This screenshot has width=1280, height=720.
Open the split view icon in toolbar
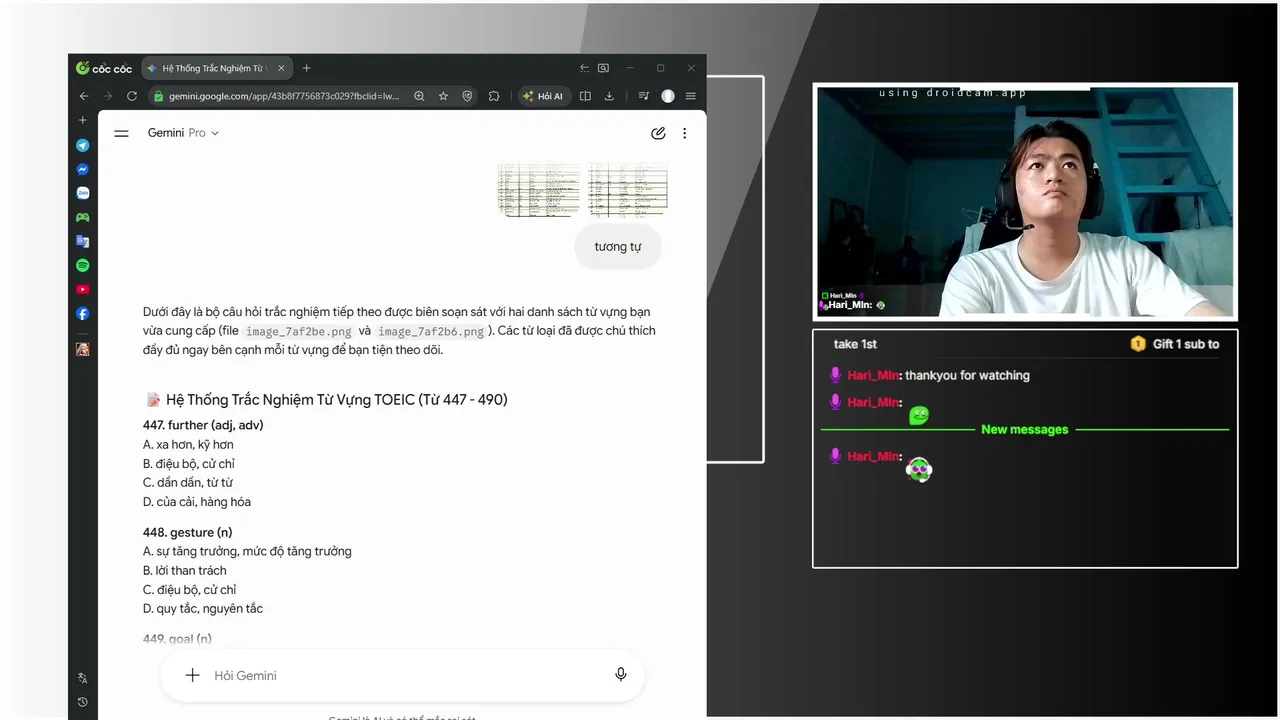tap(585, 96)
